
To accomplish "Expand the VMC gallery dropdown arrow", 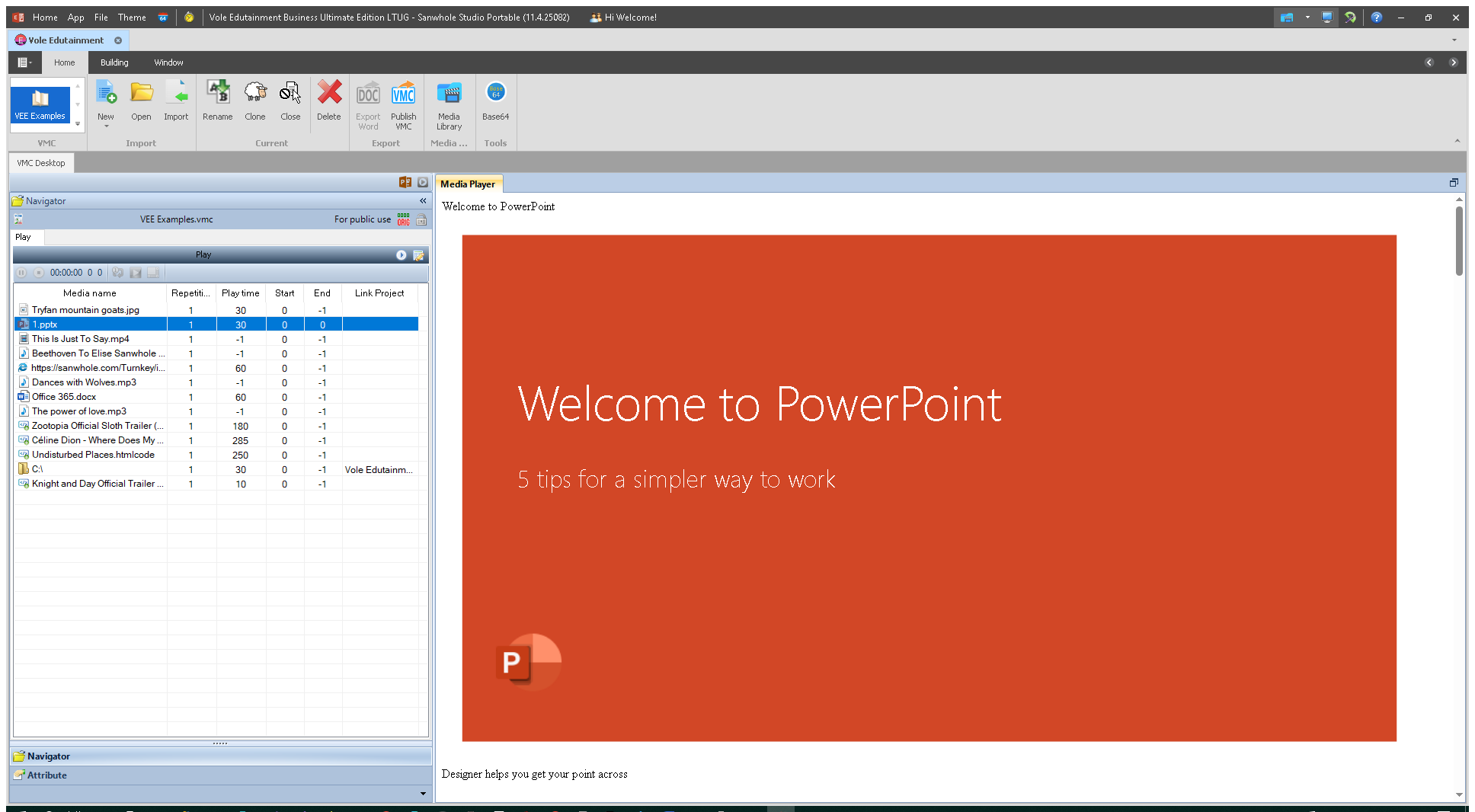I will pos(78,123).
